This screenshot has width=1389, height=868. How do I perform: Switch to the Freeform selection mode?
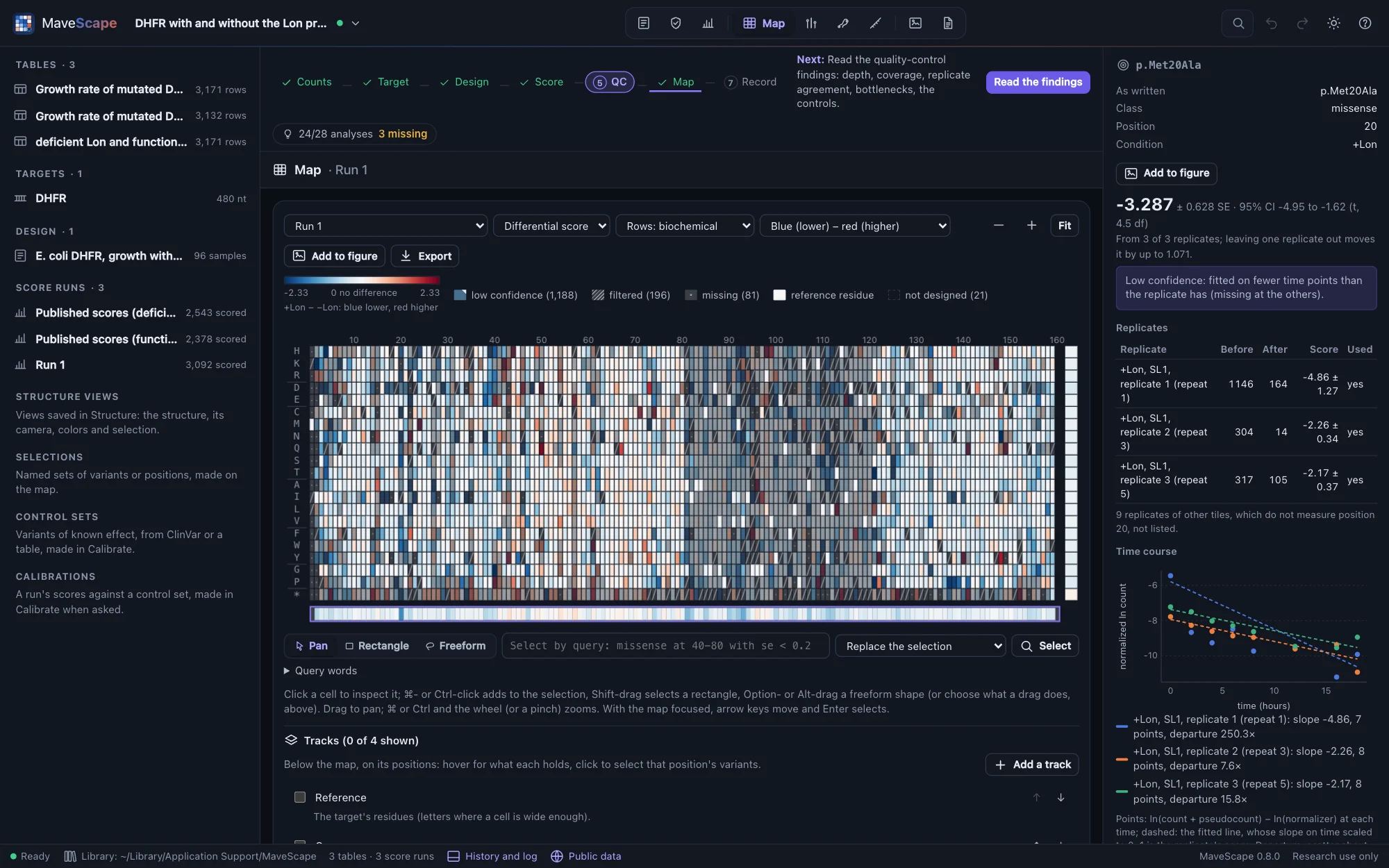456,646
